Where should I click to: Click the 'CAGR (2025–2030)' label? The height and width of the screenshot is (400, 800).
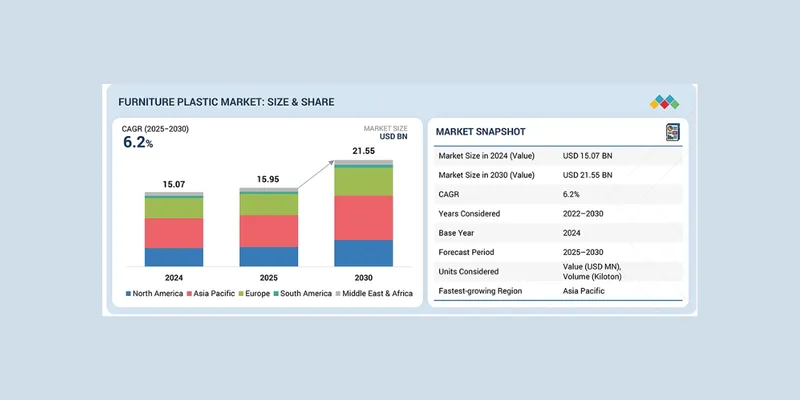(x=155, y=129)
